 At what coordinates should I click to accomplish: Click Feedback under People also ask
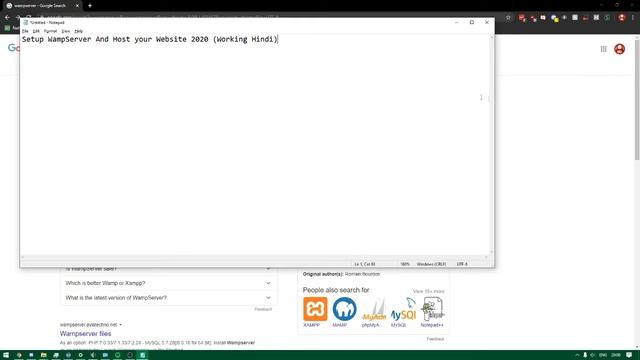click(x=263, y=309)
